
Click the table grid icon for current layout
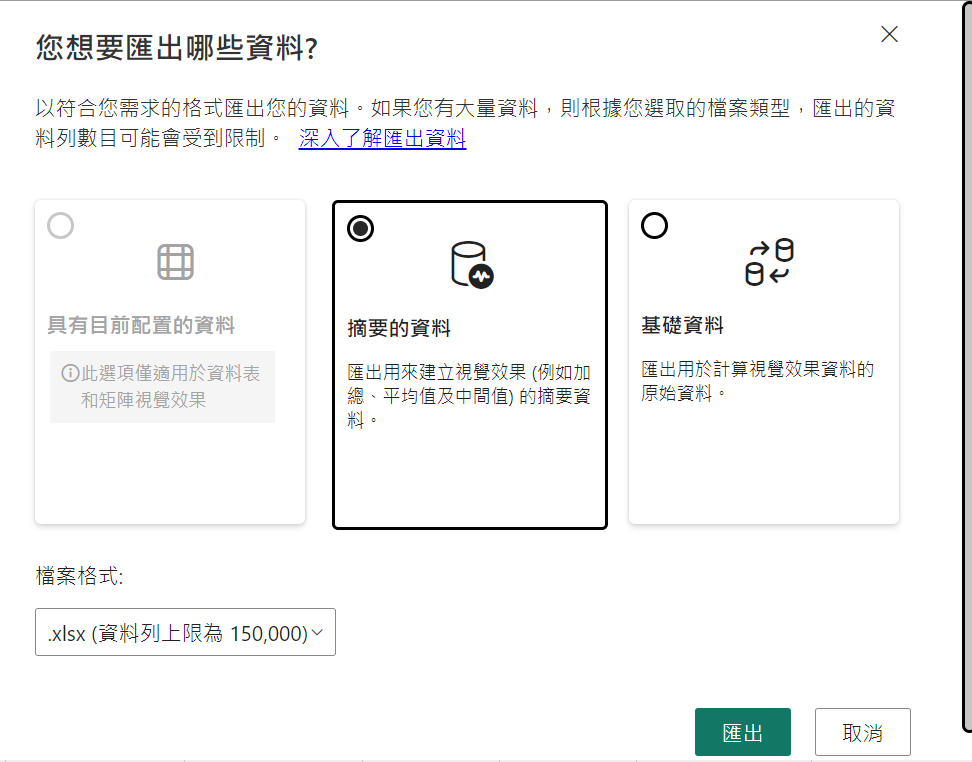(x=175, y=262)
